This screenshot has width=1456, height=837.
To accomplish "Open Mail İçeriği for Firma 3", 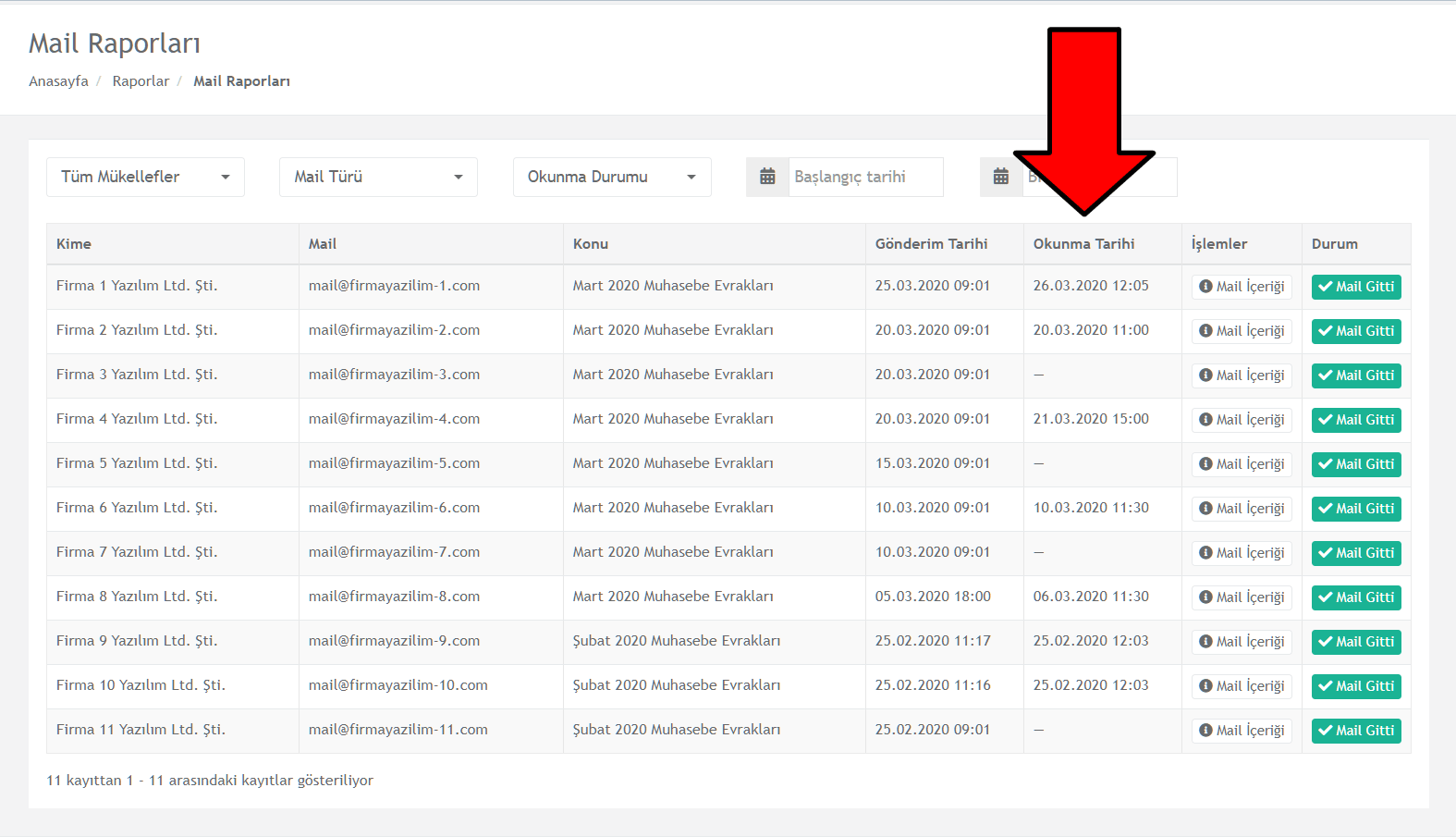I will [1242, 375].
